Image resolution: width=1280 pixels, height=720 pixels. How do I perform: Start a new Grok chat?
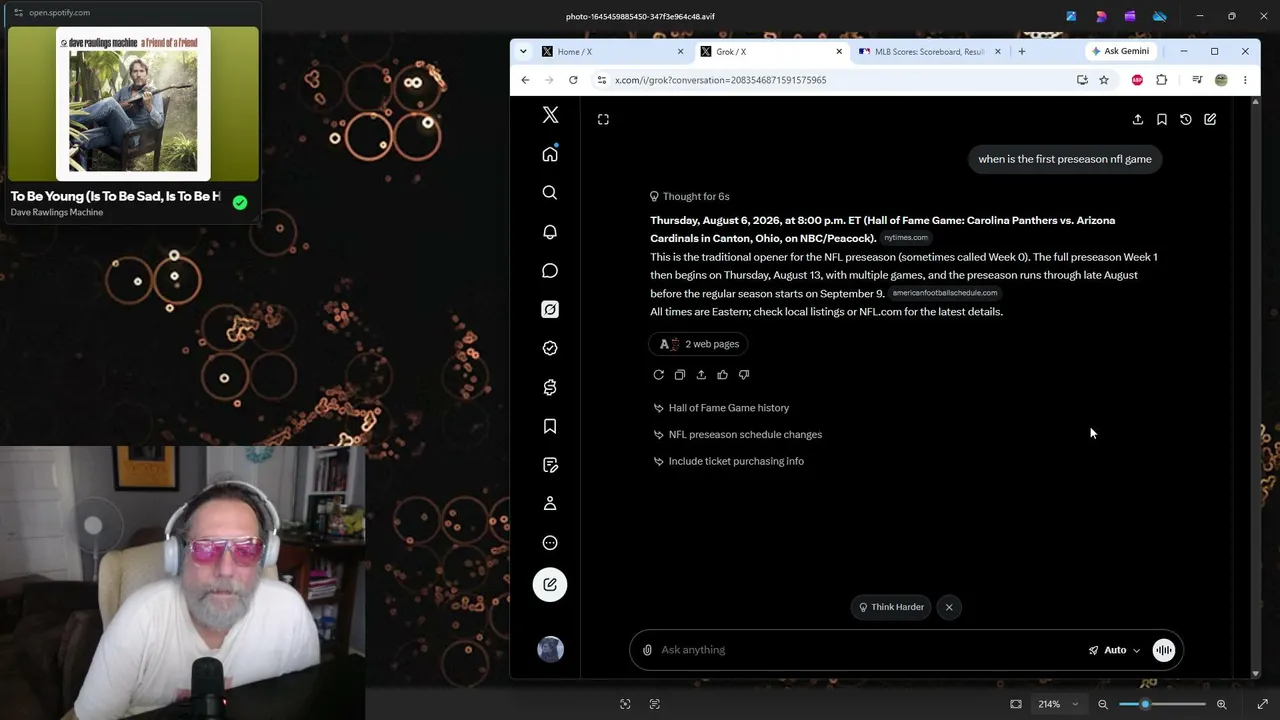(x=1210, y=120)
